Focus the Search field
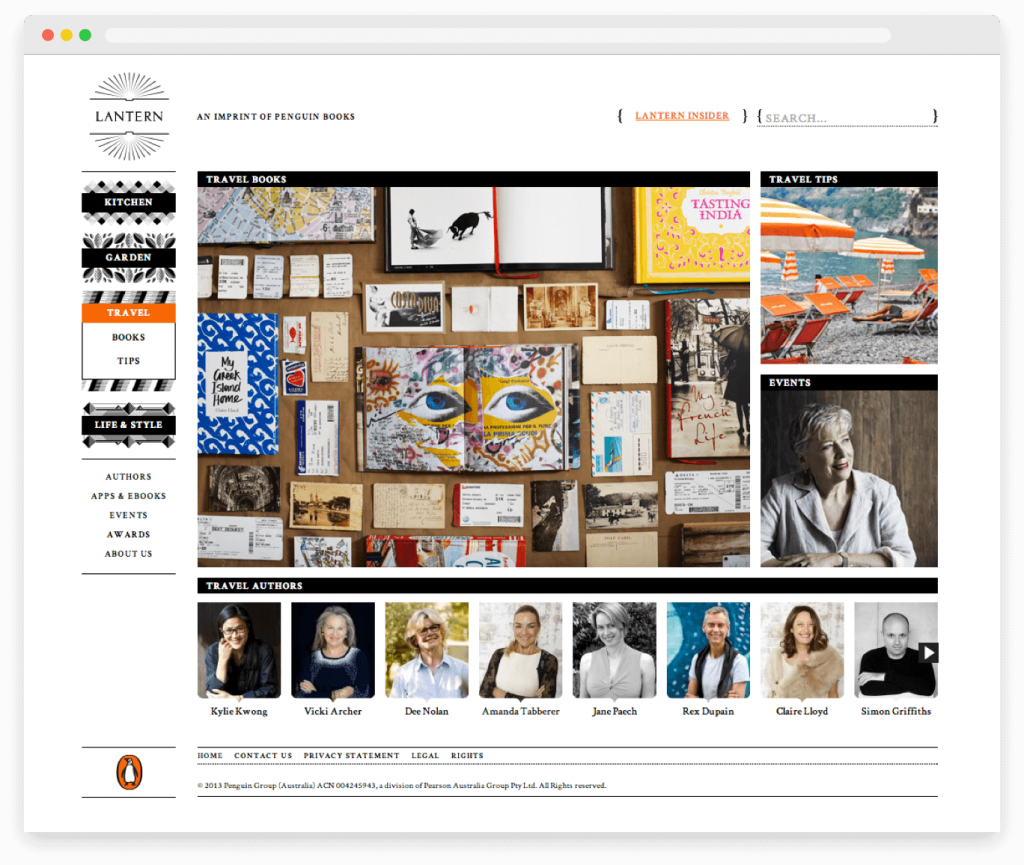The width and height of the screenshot is (1024, 865). click(x=847, y=118)
